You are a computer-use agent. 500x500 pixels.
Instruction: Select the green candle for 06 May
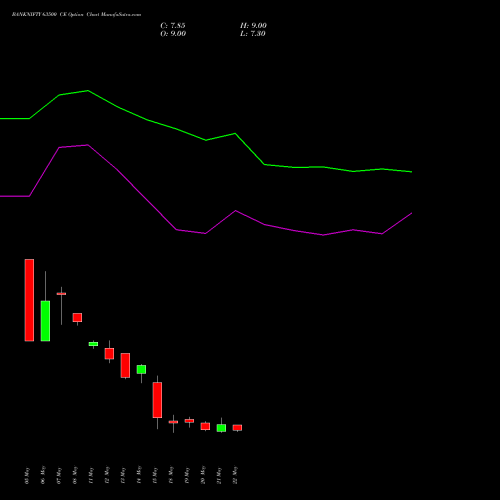[x=45, y=321]
